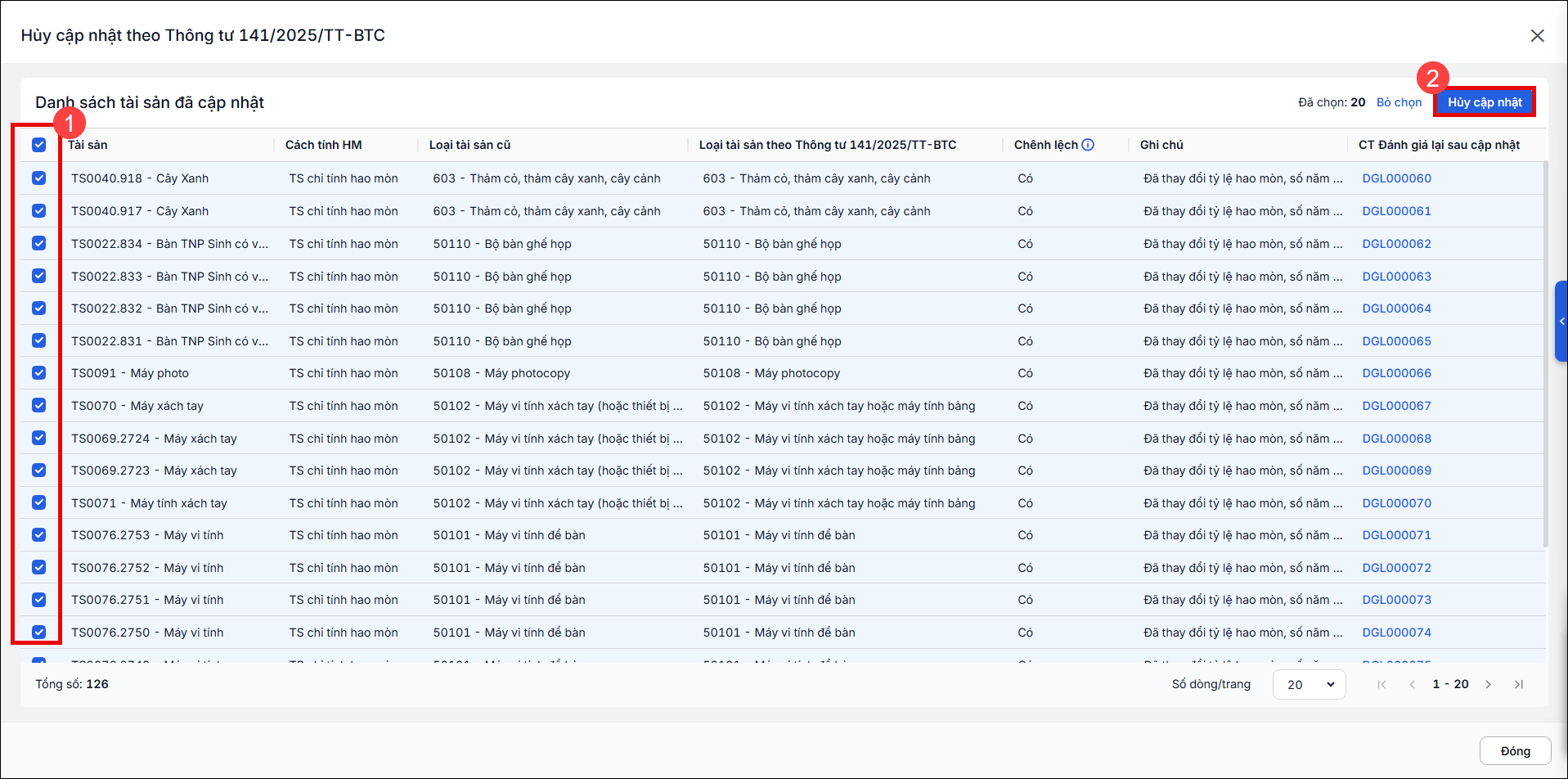This screenshot has height=779, width=1568.
Task: Select the asset cell TS0022.831 - Bàn TNP
Action: point(169,341)
